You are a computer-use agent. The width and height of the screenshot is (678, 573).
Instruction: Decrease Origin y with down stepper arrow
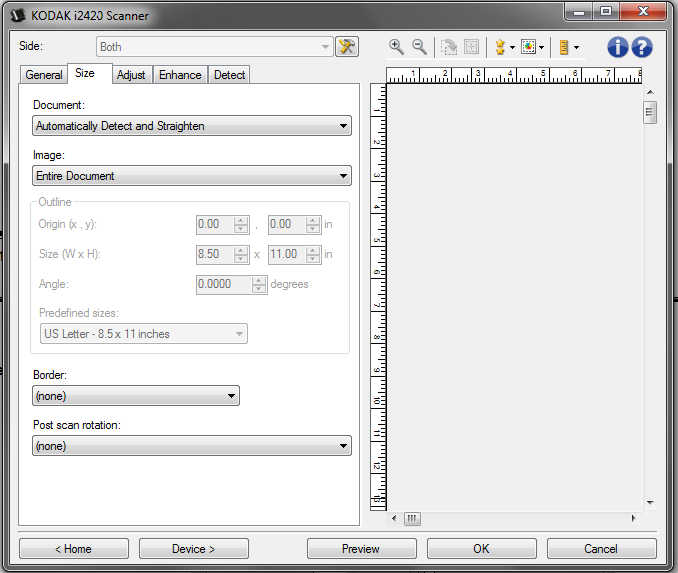coord(313,229)
